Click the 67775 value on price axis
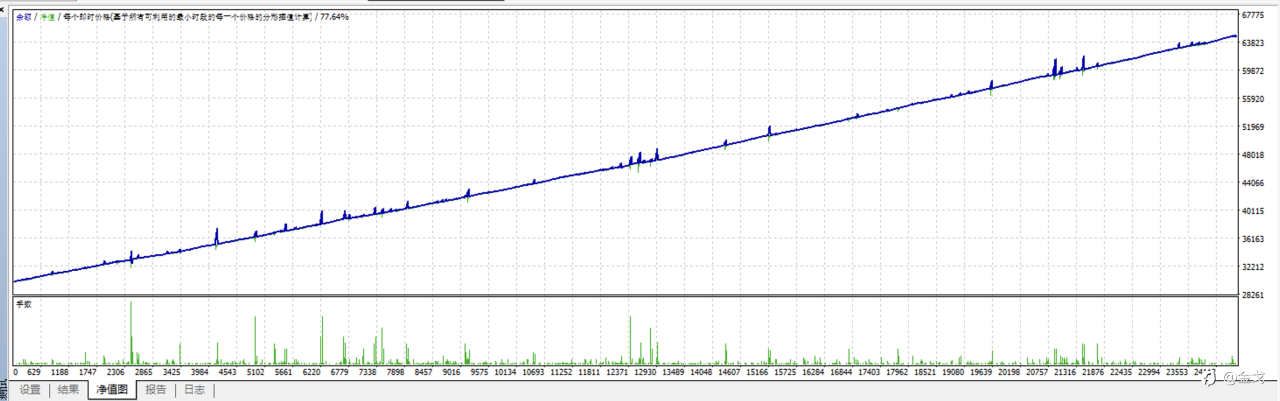 pyautogui.click(x=1254, y=16)
